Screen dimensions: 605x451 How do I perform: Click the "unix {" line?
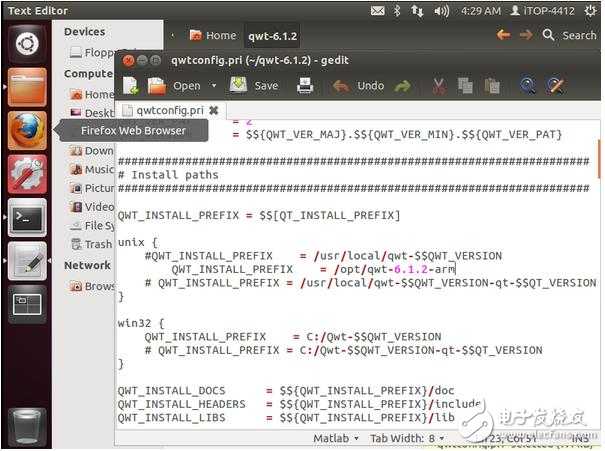pos(138,242)
